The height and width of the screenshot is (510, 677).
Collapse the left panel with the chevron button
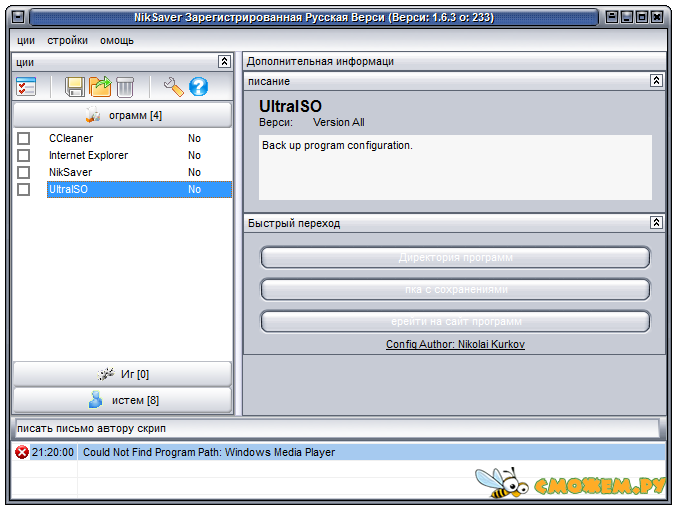click(224, 62)
